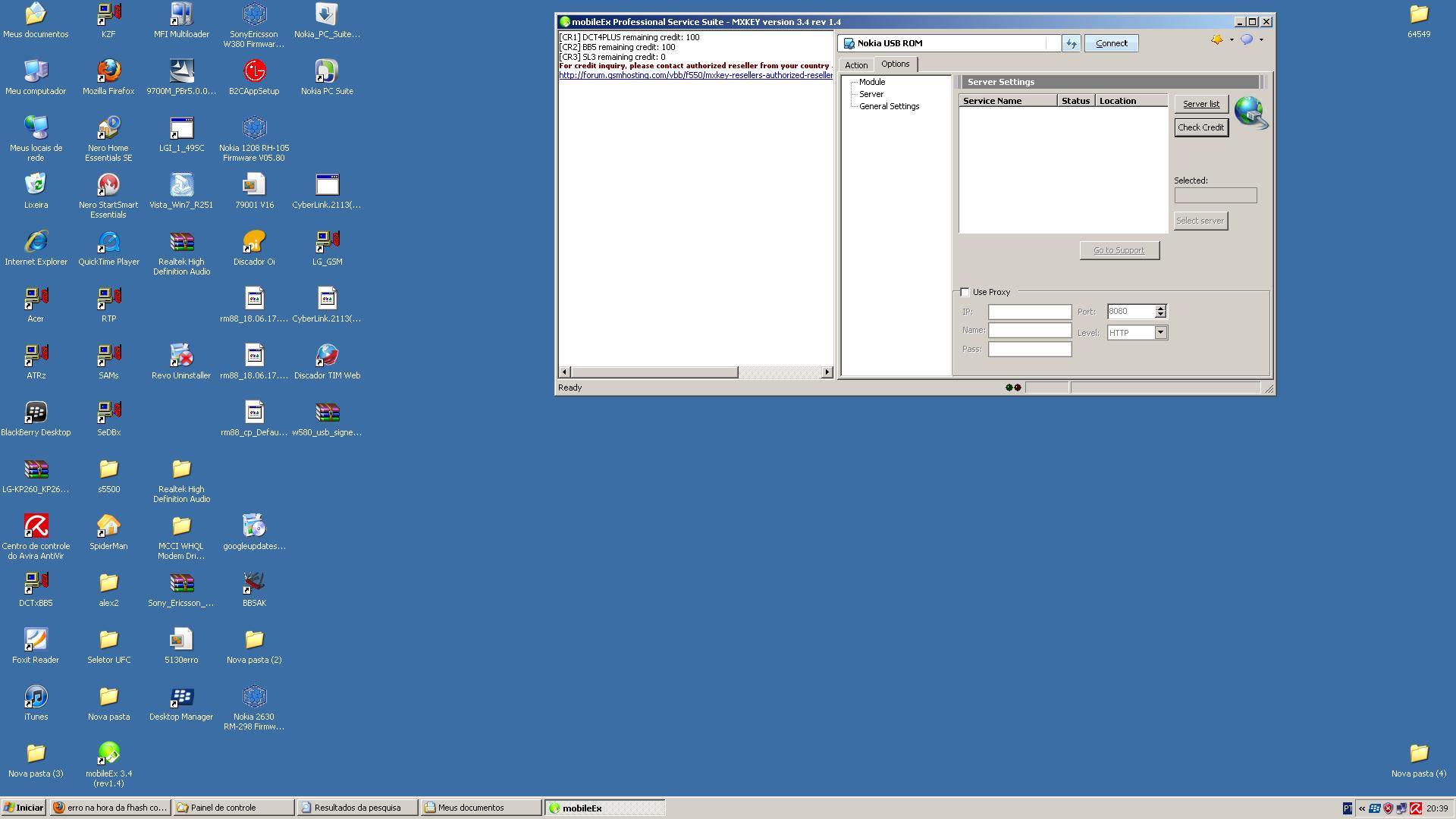Click the Connect button
The image size is (1456, 819).
1111,43
